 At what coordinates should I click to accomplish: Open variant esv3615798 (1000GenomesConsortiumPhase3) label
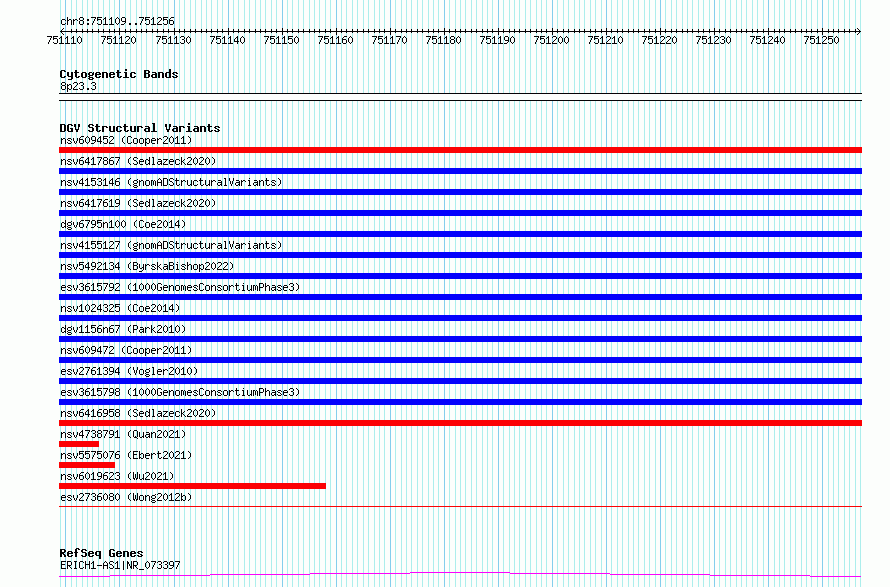click(180, 392)
